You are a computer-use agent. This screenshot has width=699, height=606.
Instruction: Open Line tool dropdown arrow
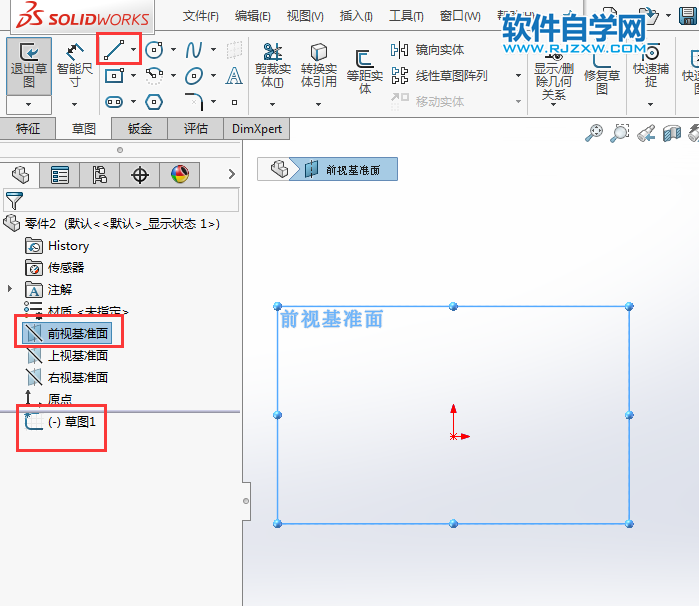click(x=134, y=49)
